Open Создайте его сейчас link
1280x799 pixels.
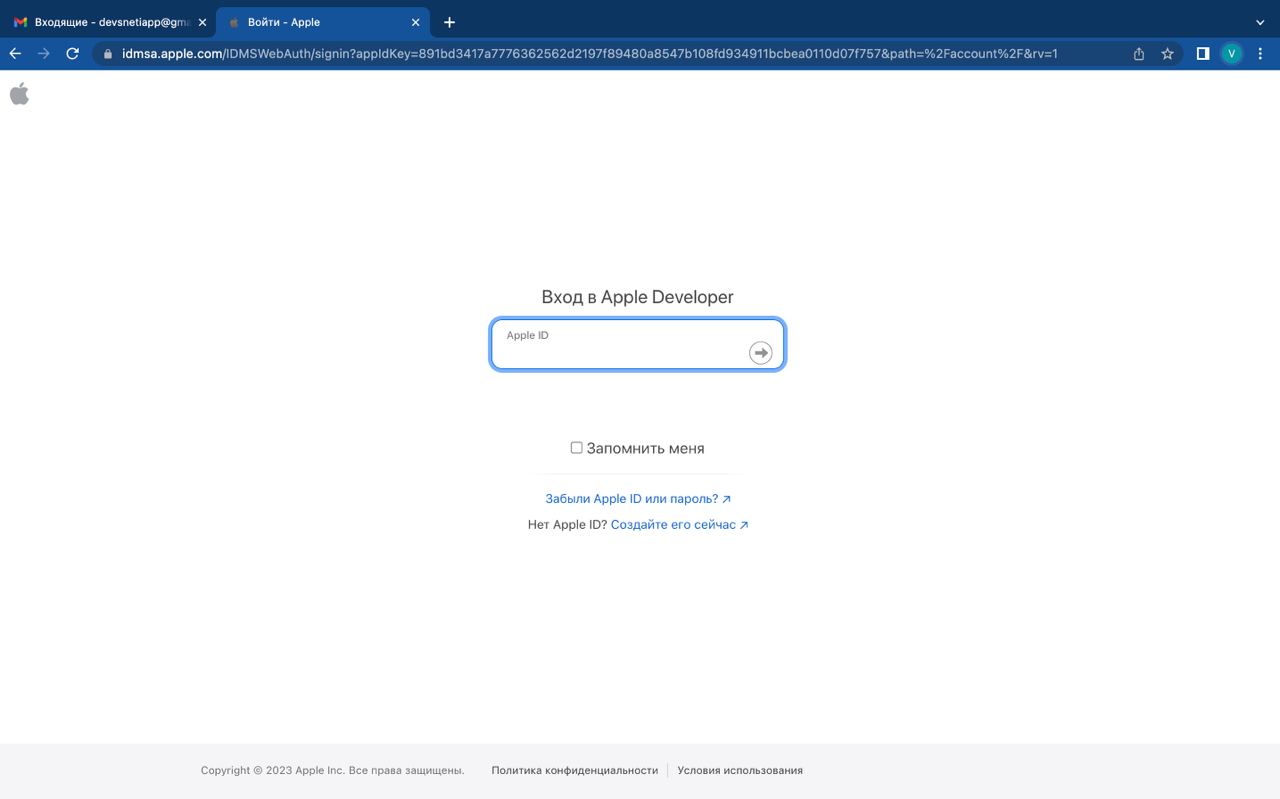pyautogui.click(x=679, y=524)
